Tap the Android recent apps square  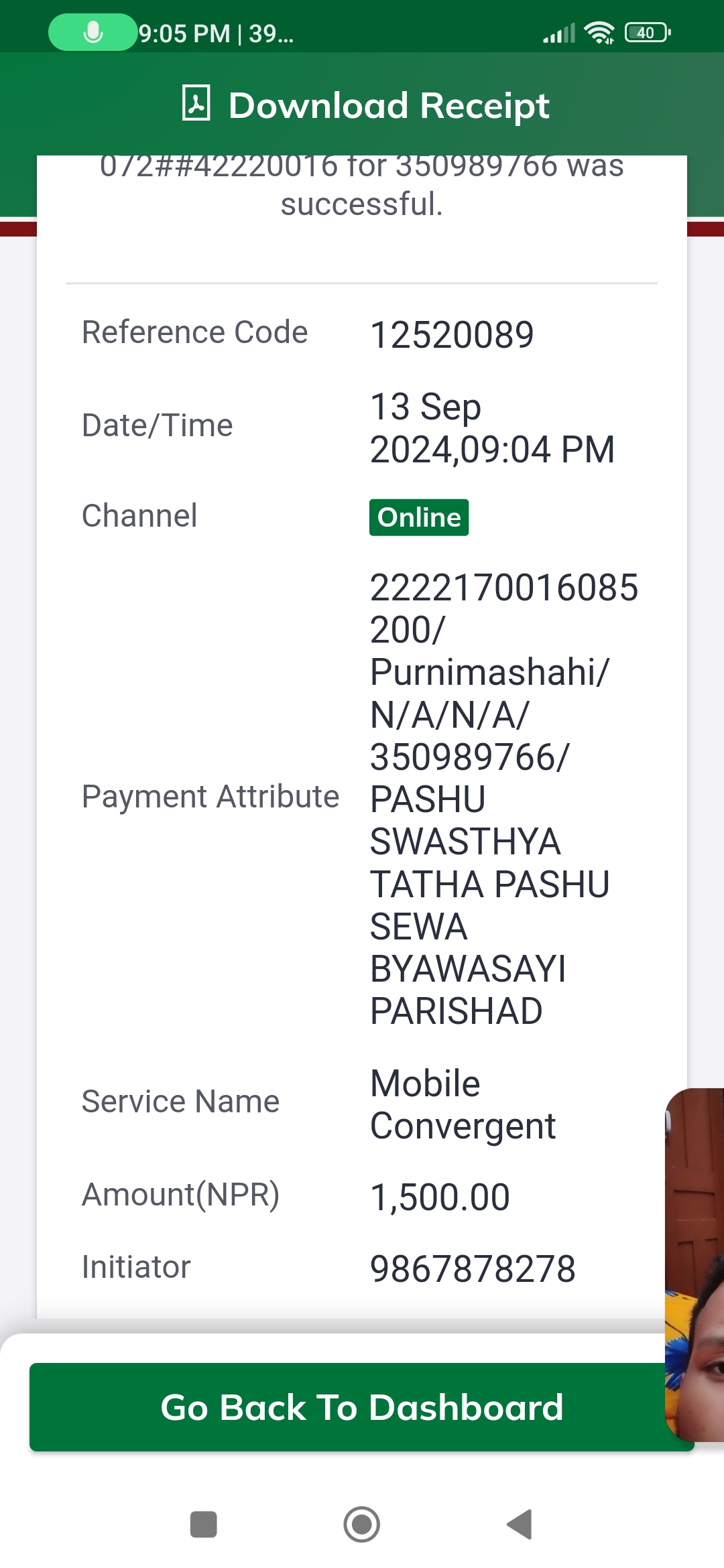(203, 1524)
